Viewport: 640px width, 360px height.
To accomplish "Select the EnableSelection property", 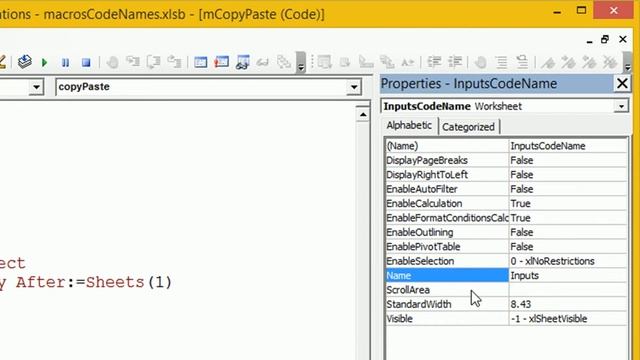I will [447, 261].
